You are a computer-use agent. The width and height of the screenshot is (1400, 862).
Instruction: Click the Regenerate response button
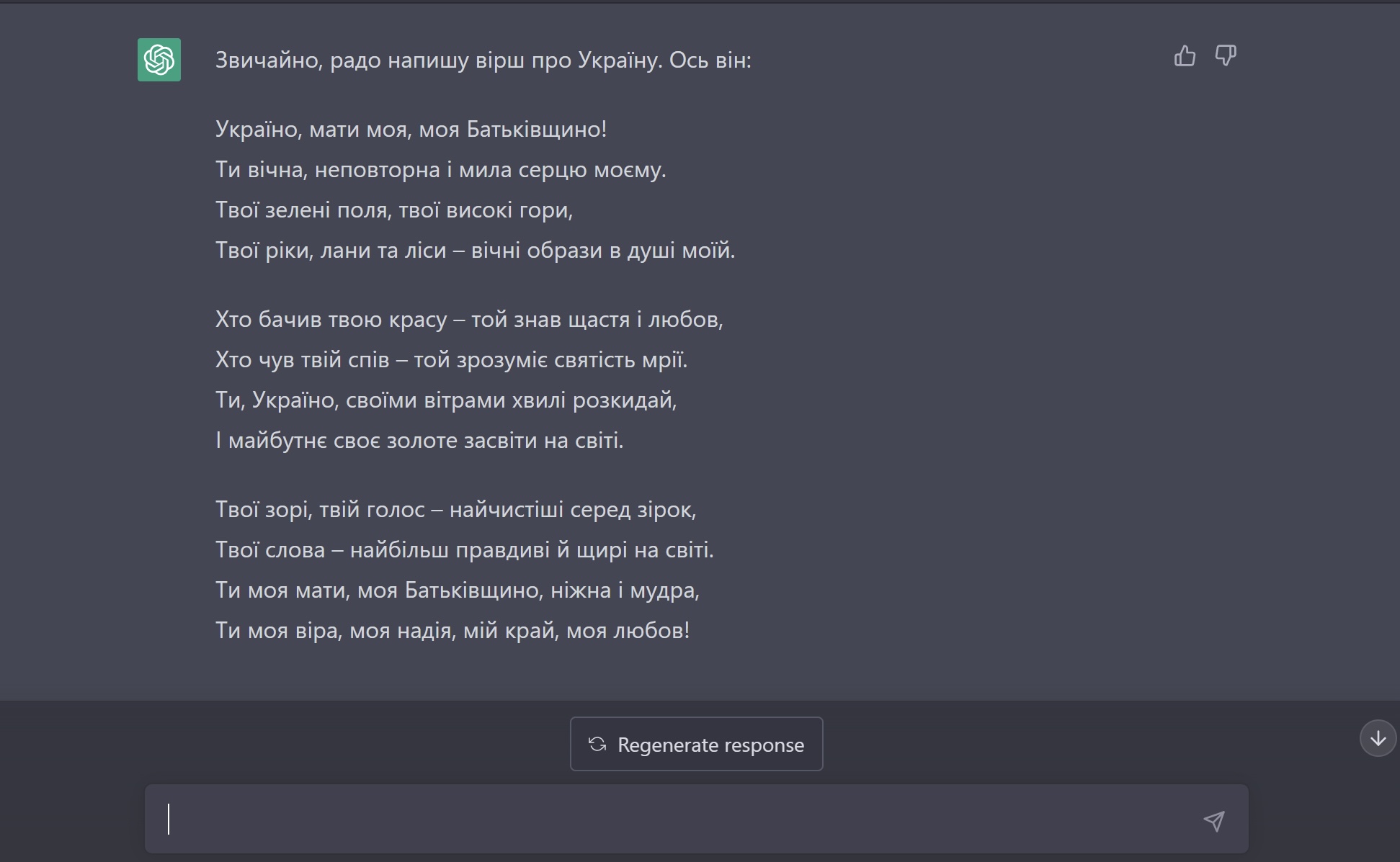tap(696, 744)
